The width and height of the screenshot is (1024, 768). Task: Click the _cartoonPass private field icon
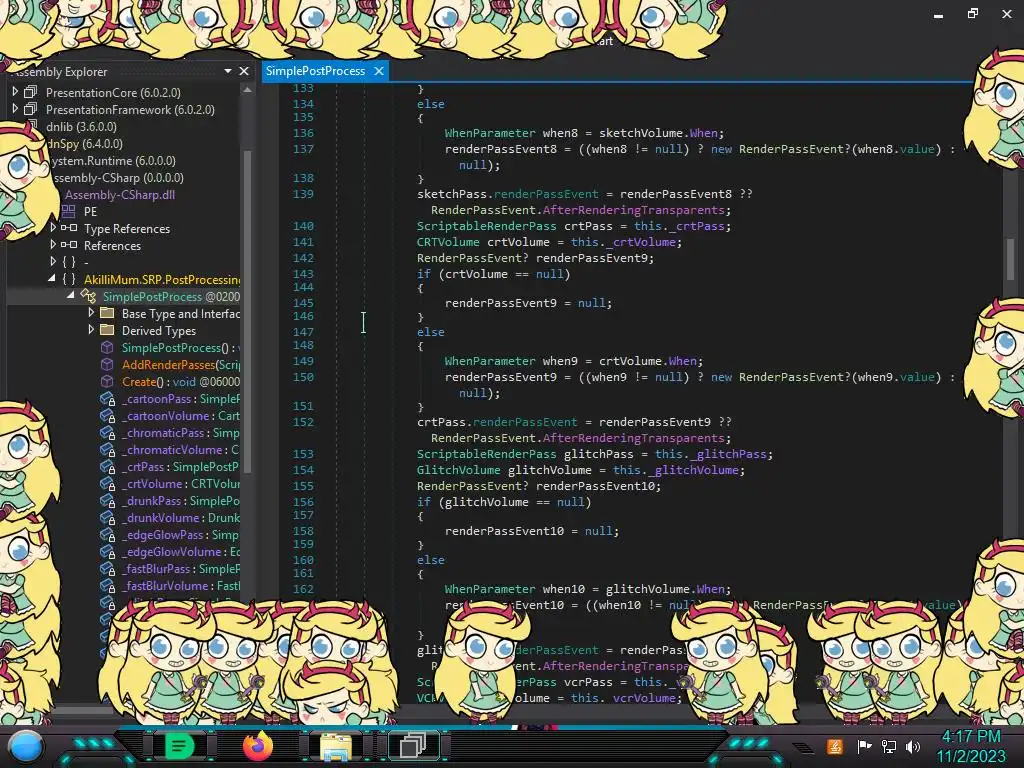[x=107, y=398]
